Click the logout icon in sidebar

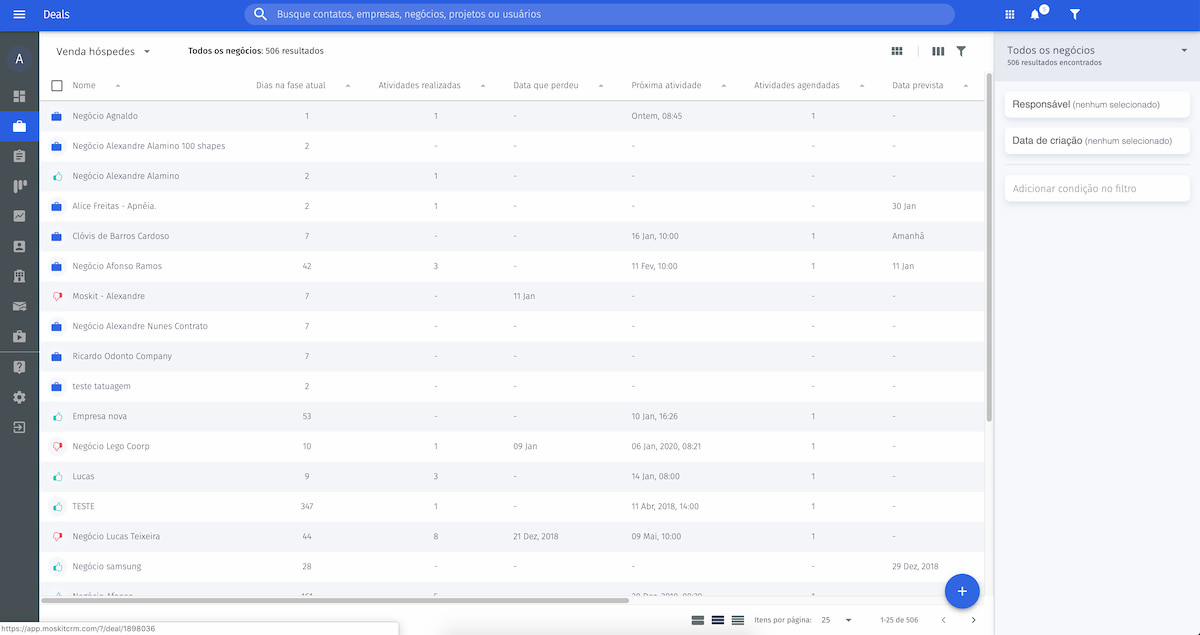point(19,427)
